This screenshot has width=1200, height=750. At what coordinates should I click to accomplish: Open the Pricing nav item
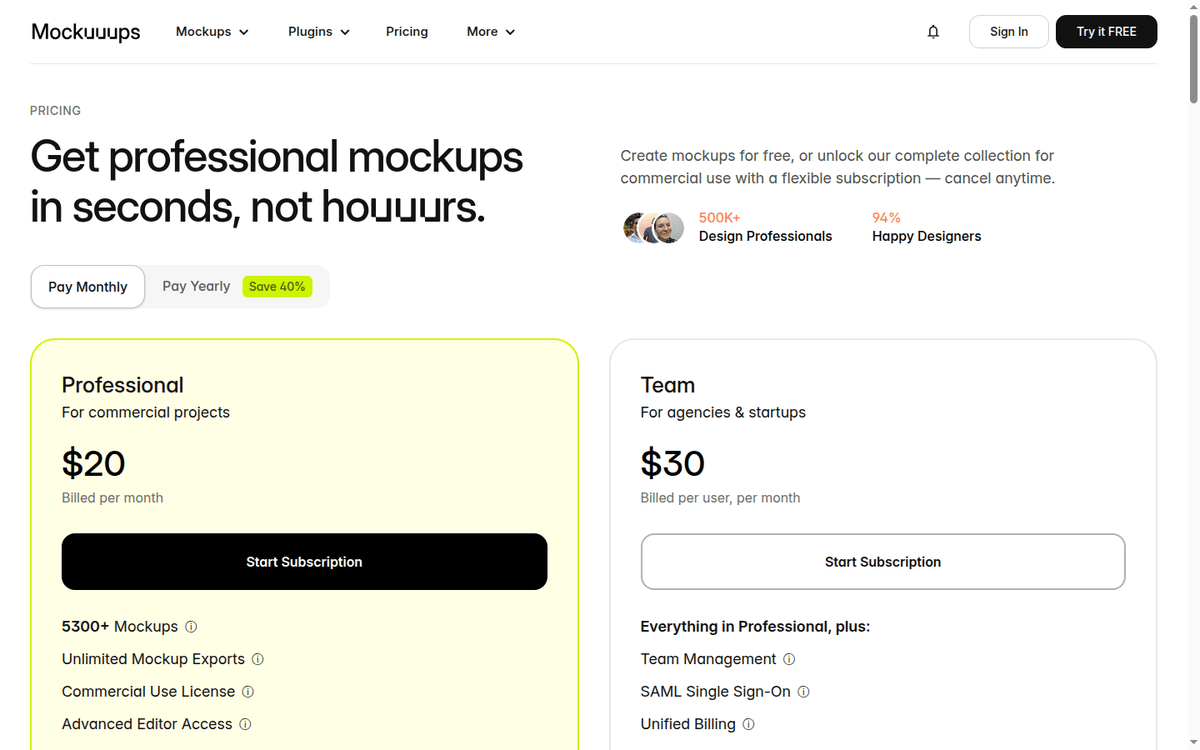click(407, 32)
